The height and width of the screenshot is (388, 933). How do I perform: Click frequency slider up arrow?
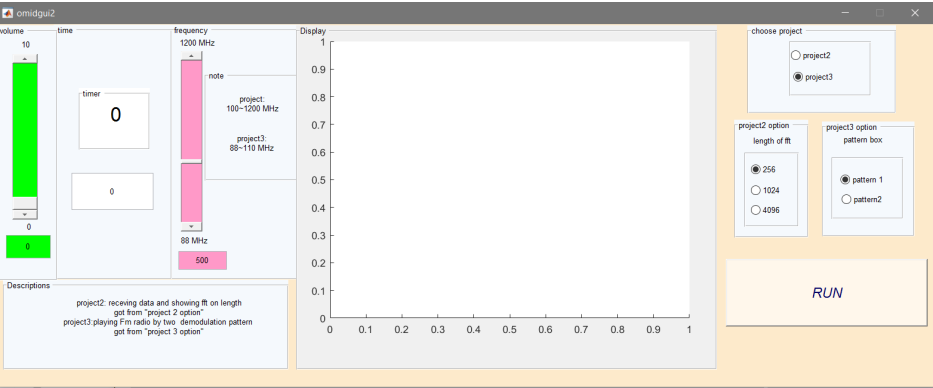pos(192,55)
